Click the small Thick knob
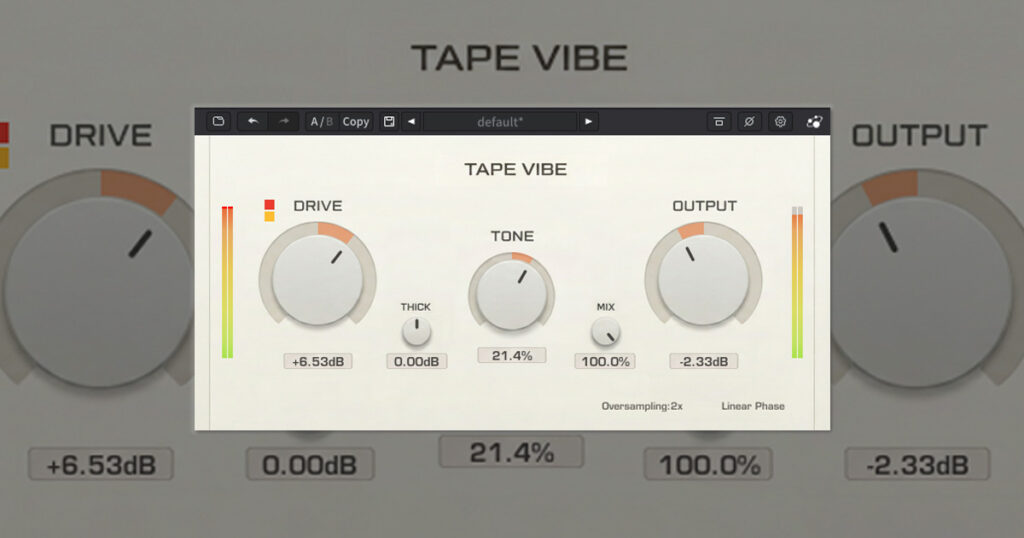This screenshot has height=538, width=1024. 416,331
